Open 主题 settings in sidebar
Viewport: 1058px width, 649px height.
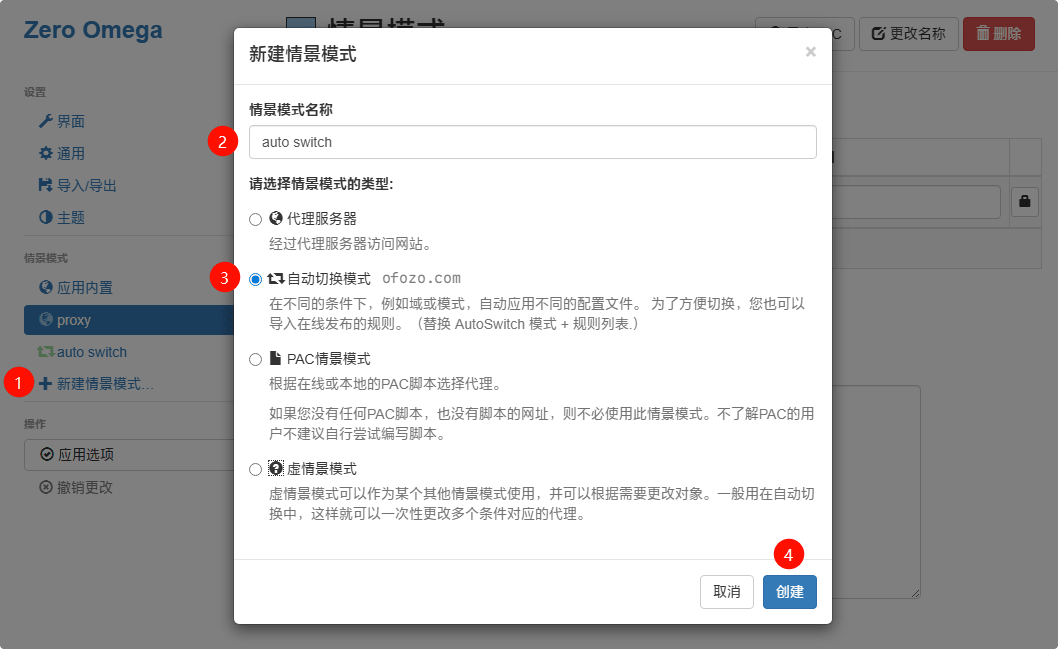(x=70, y=218)
